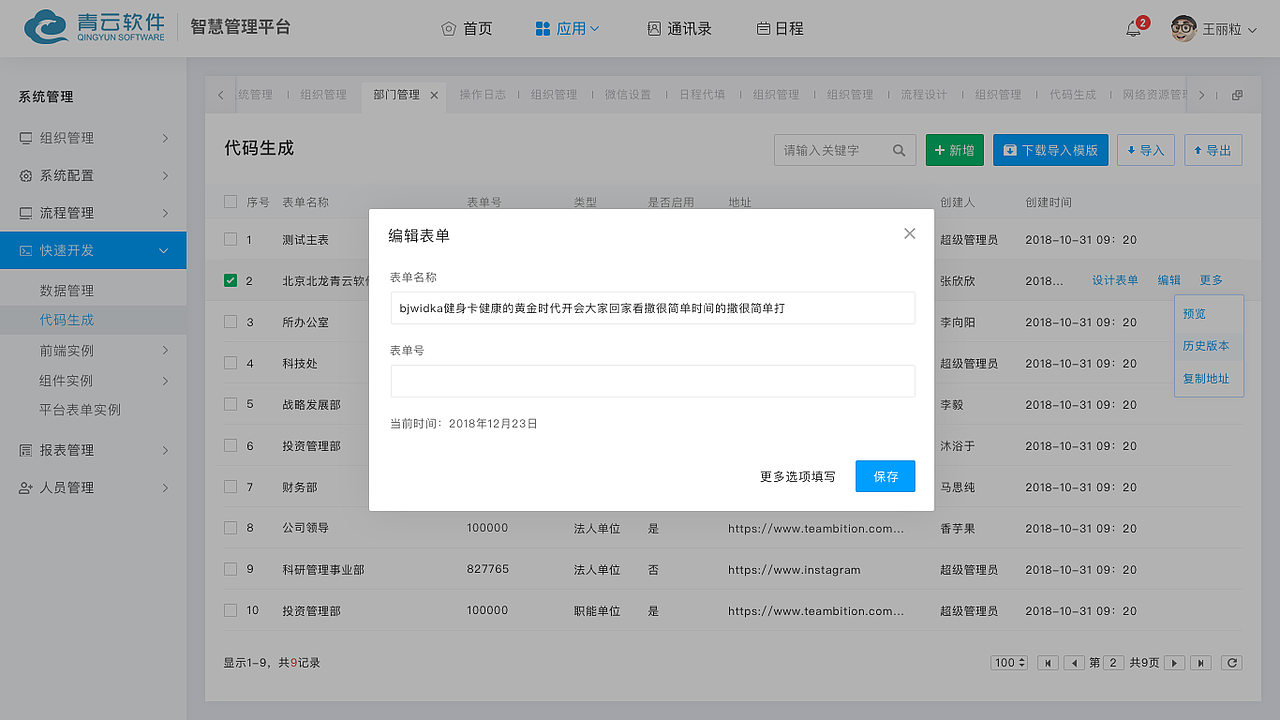Switch to the 微信设置 tab
The height and width of the screenshot is (720, 1280).
point(627,95)
